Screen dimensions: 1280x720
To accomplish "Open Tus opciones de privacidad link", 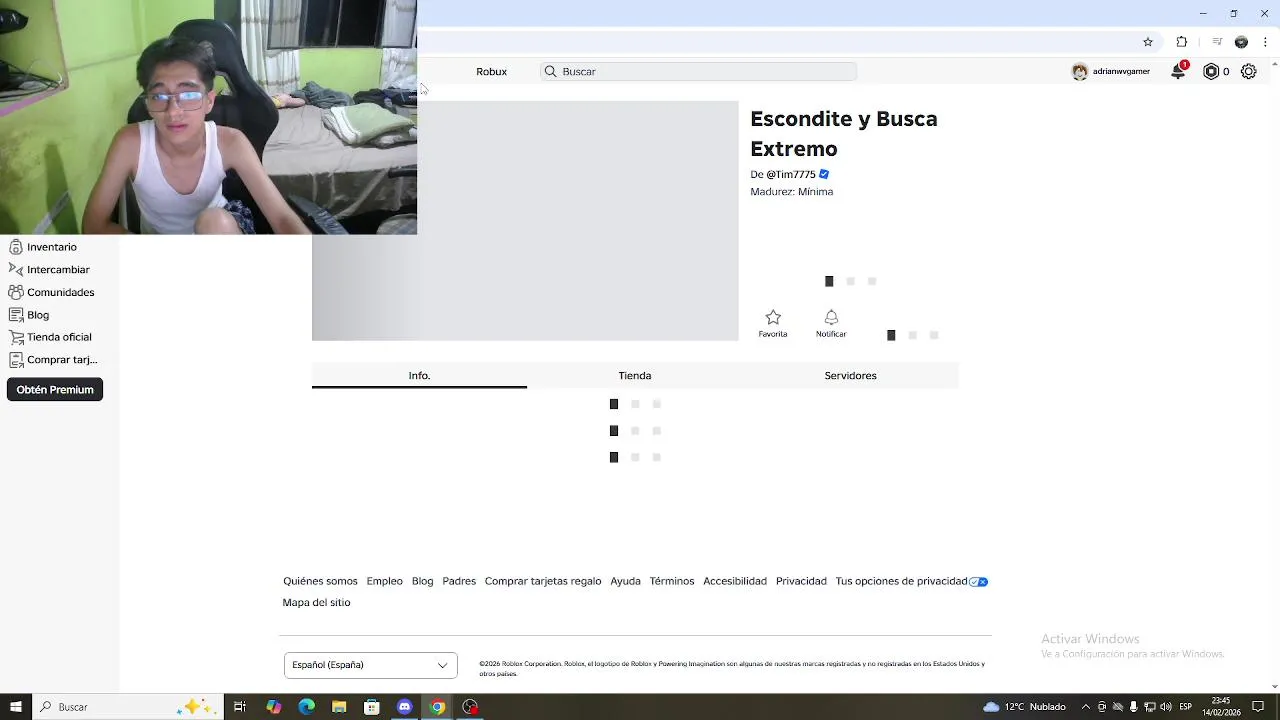I will (901, 581).
